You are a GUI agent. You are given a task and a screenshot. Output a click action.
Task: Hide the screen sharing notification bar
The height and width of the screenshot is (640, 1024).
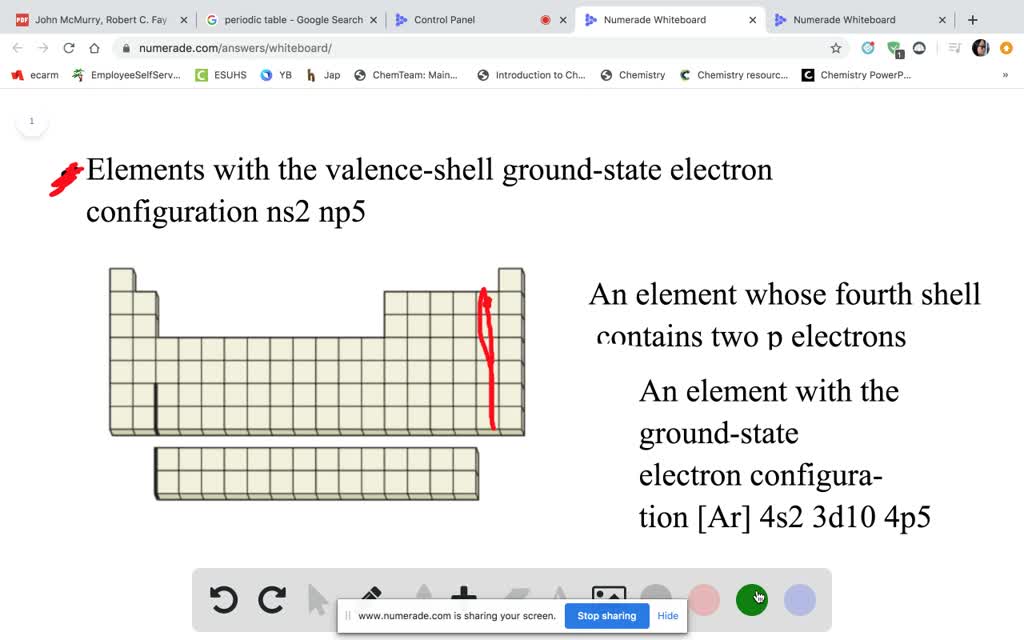pyautogui.click(x=667, y=616)
